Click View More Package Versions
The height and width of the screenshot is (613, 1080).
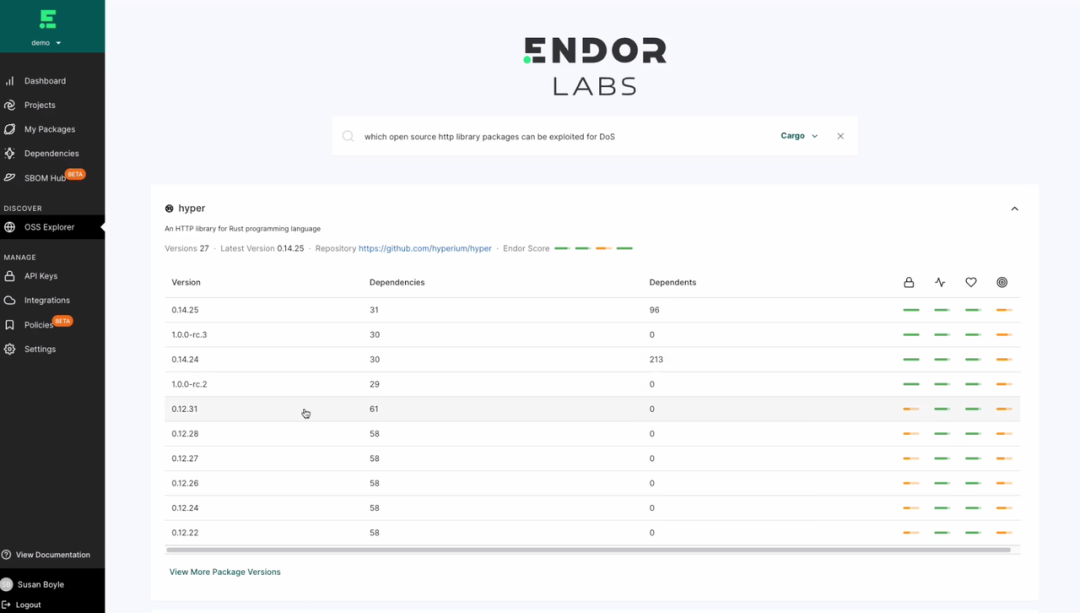pyautogui.click(x=225, y=572)
